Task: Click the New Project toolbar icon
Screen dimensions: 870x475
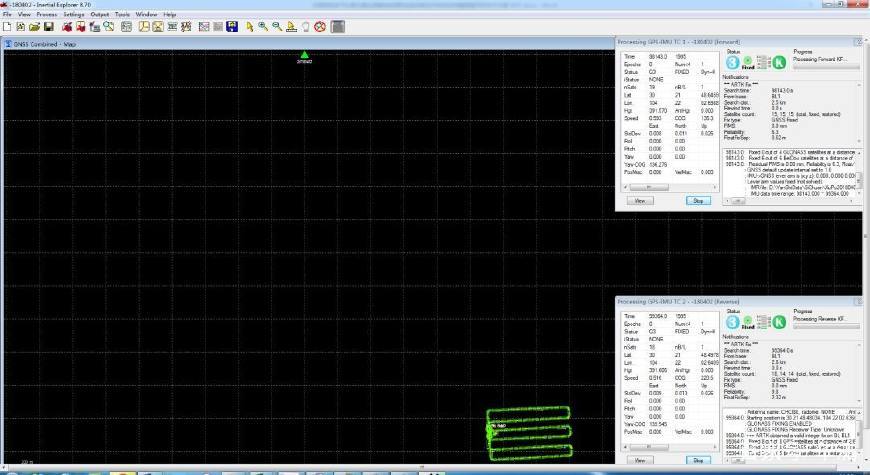Action: point(7,26)
